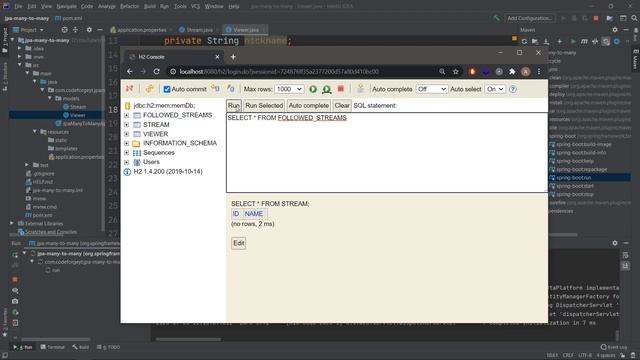Expand the STREAM table node

[x=127, y=124]
